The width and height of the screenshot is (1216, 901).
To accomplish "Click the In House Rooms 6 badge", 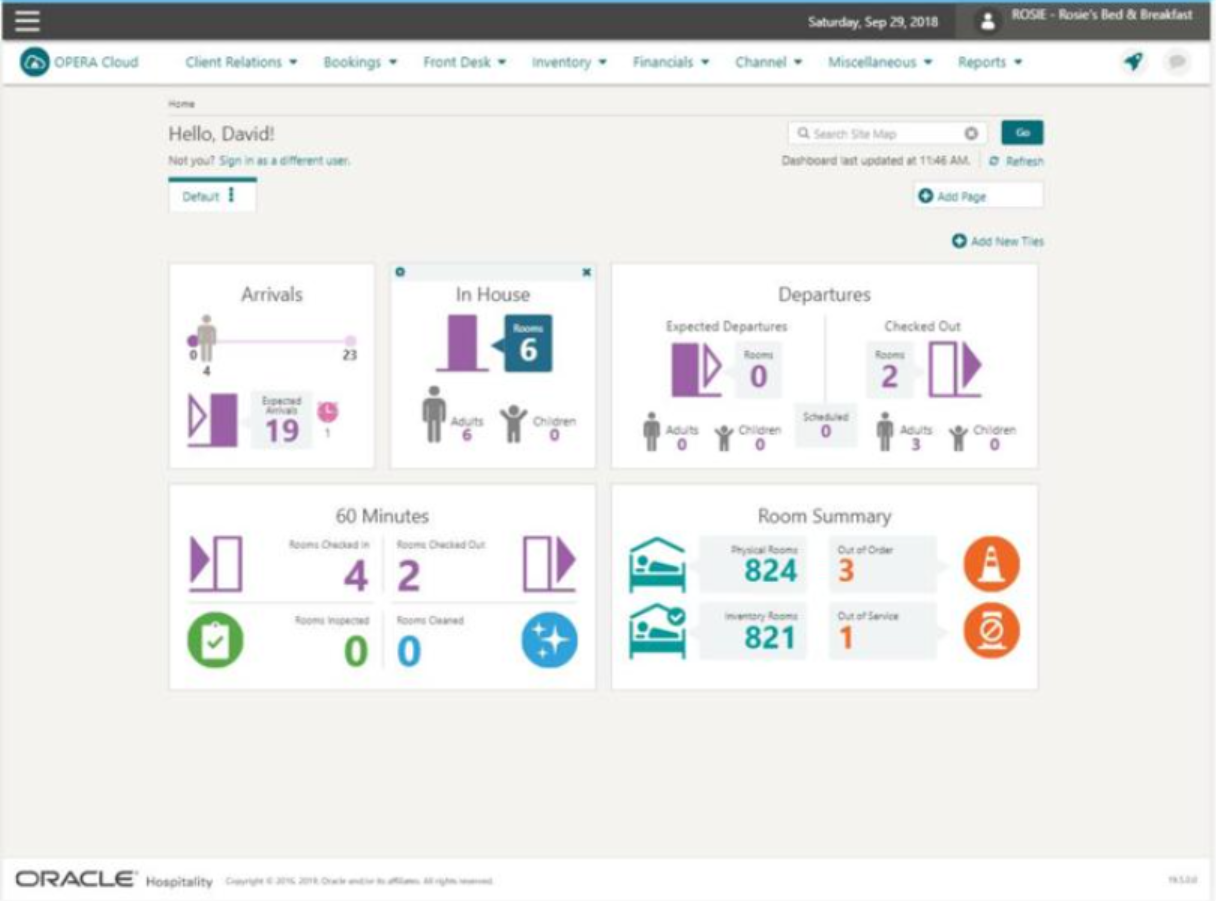I will (x=527, y=343).
